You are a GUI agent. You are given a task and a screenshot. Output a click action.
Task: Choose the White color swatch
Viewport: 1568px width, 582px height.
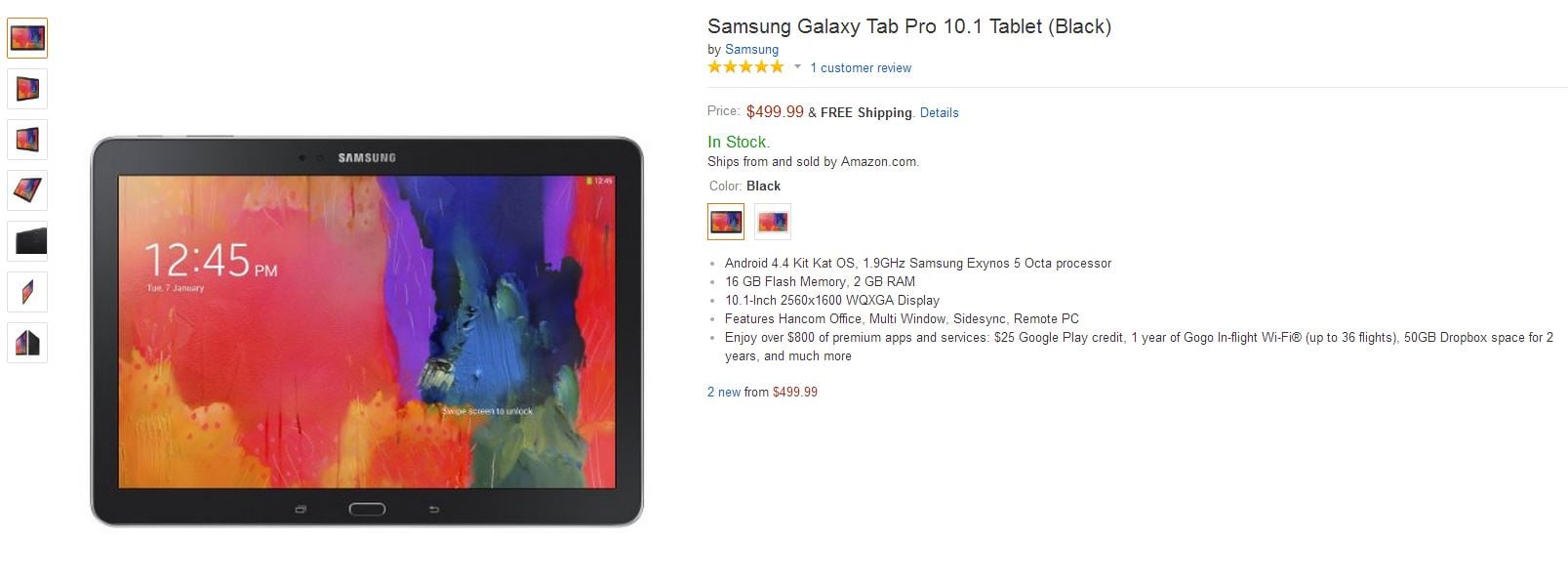point(773,222)
